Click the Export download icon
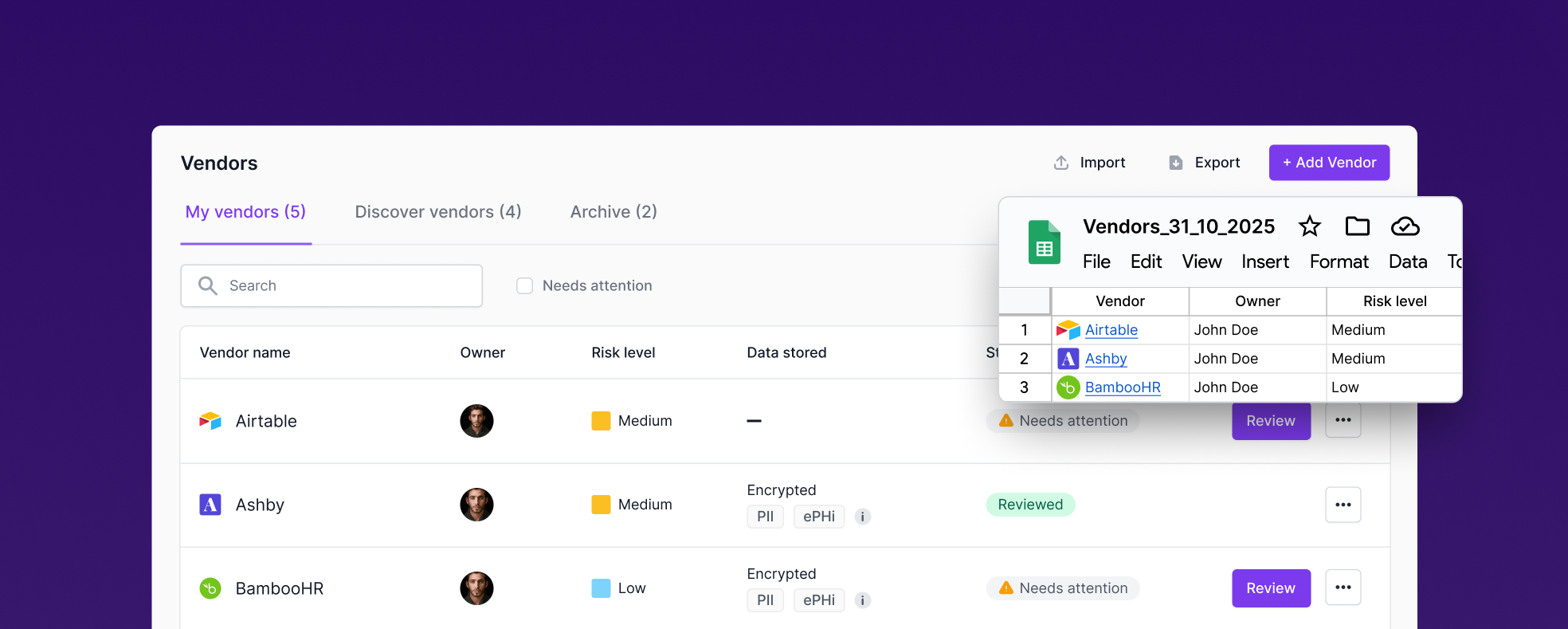This screenshot has width=1568, height=629. tap(1176, 163)
